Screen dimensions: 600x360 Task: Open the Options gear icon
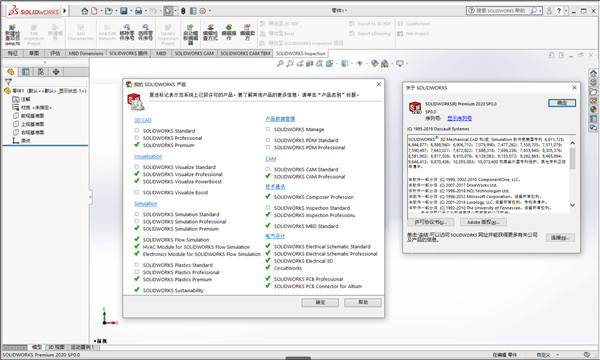[203, 11]
